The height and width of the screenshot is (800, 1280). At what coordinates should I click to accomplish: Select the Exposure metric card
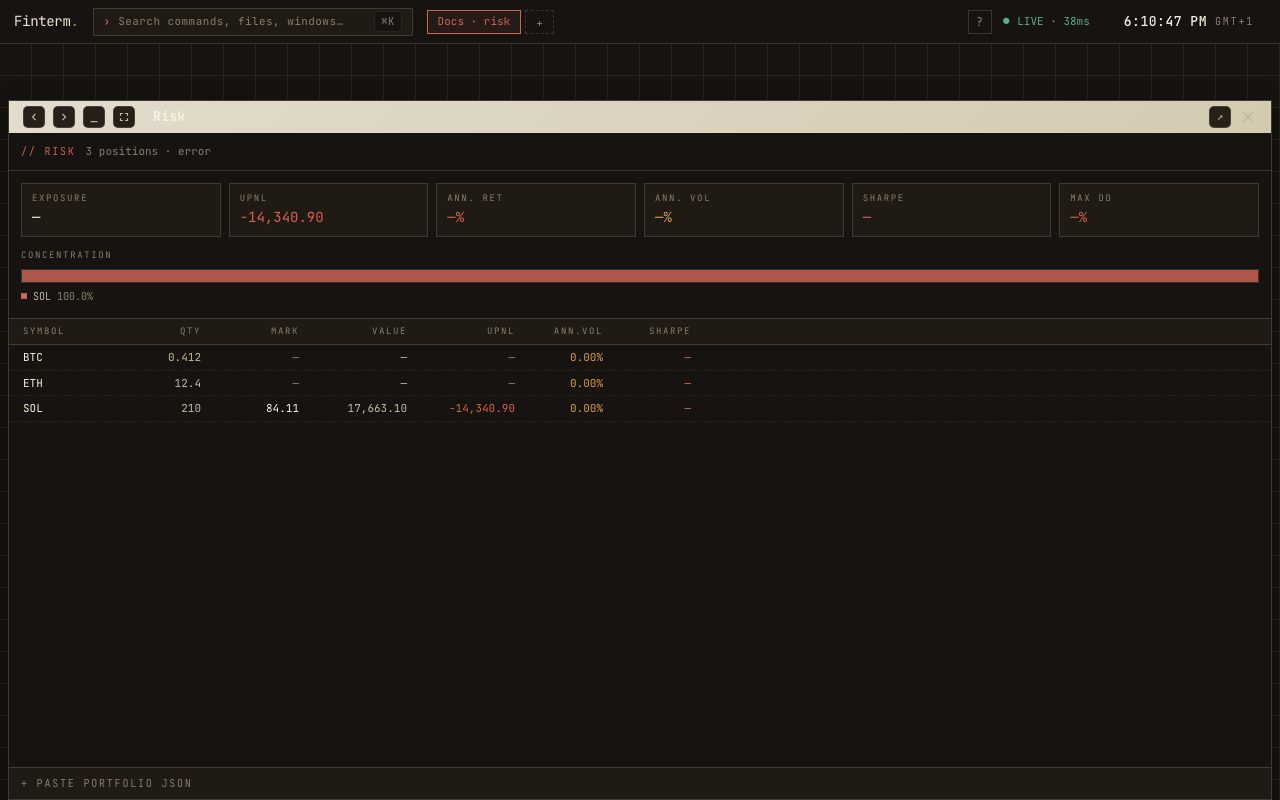121,210
